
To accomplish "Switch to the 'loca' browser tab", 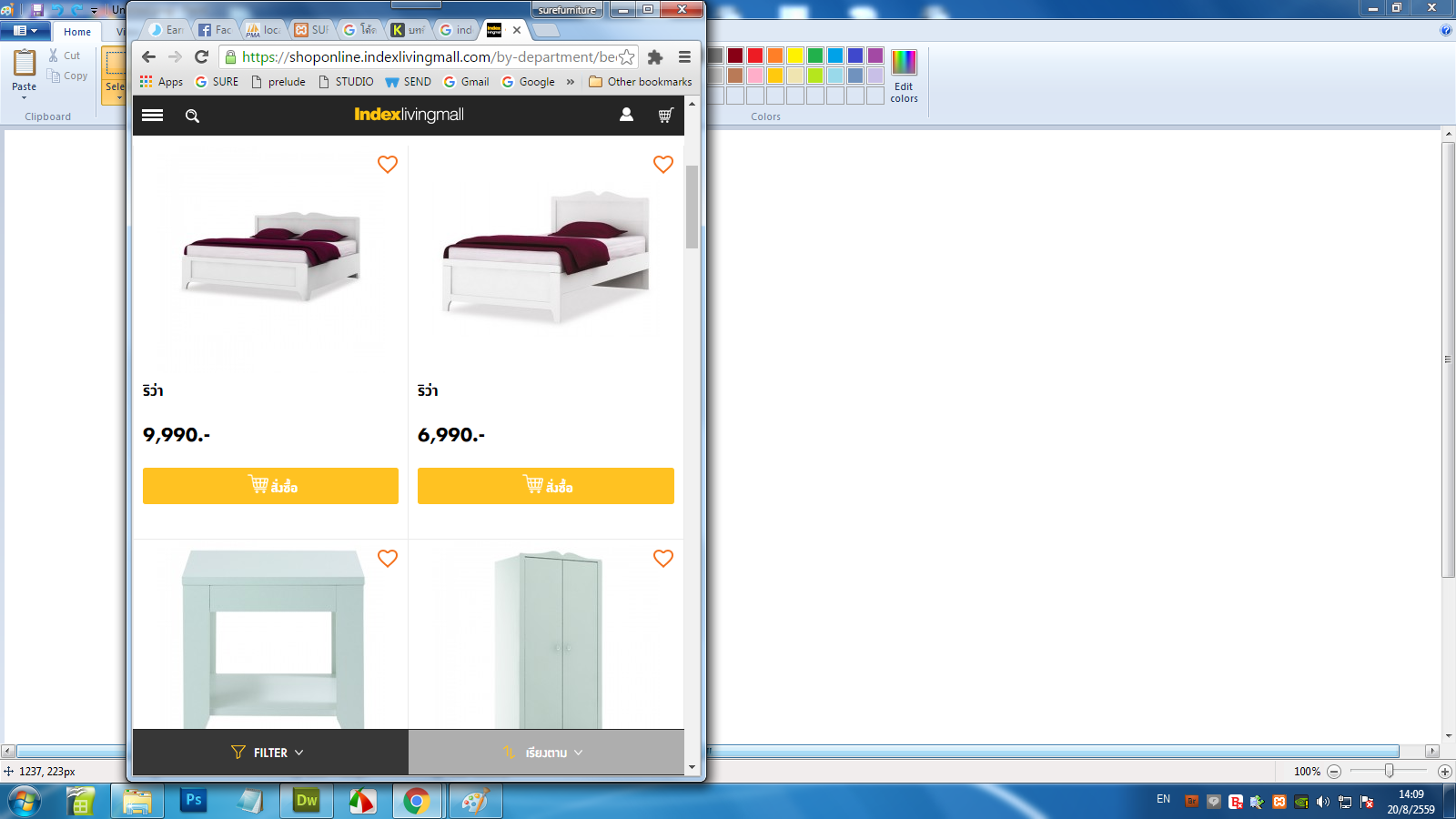I will (x=264, y=30).
